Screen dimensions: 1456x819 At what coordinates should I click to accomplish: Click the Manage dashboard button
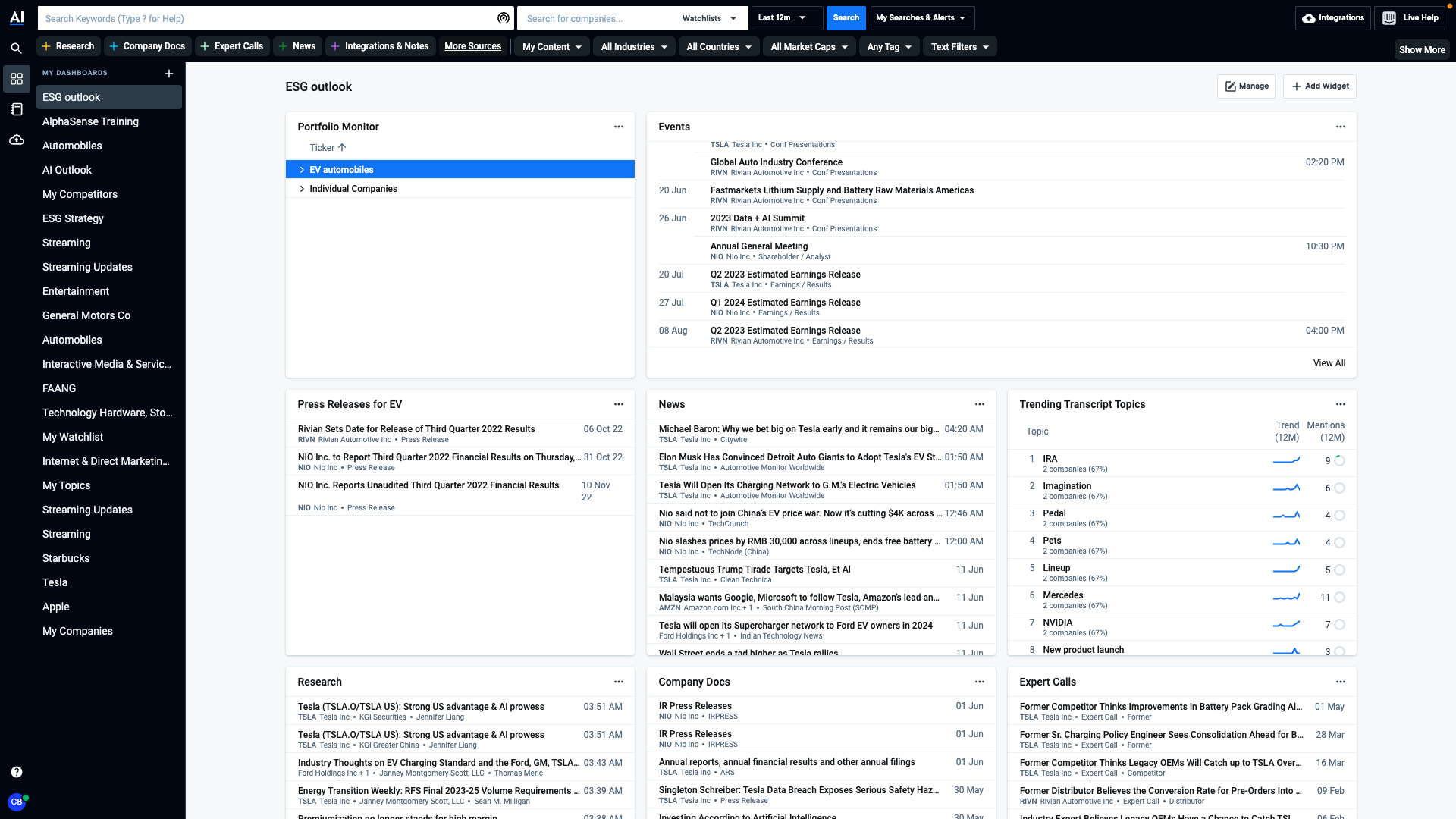click(x=1246, y=86)
